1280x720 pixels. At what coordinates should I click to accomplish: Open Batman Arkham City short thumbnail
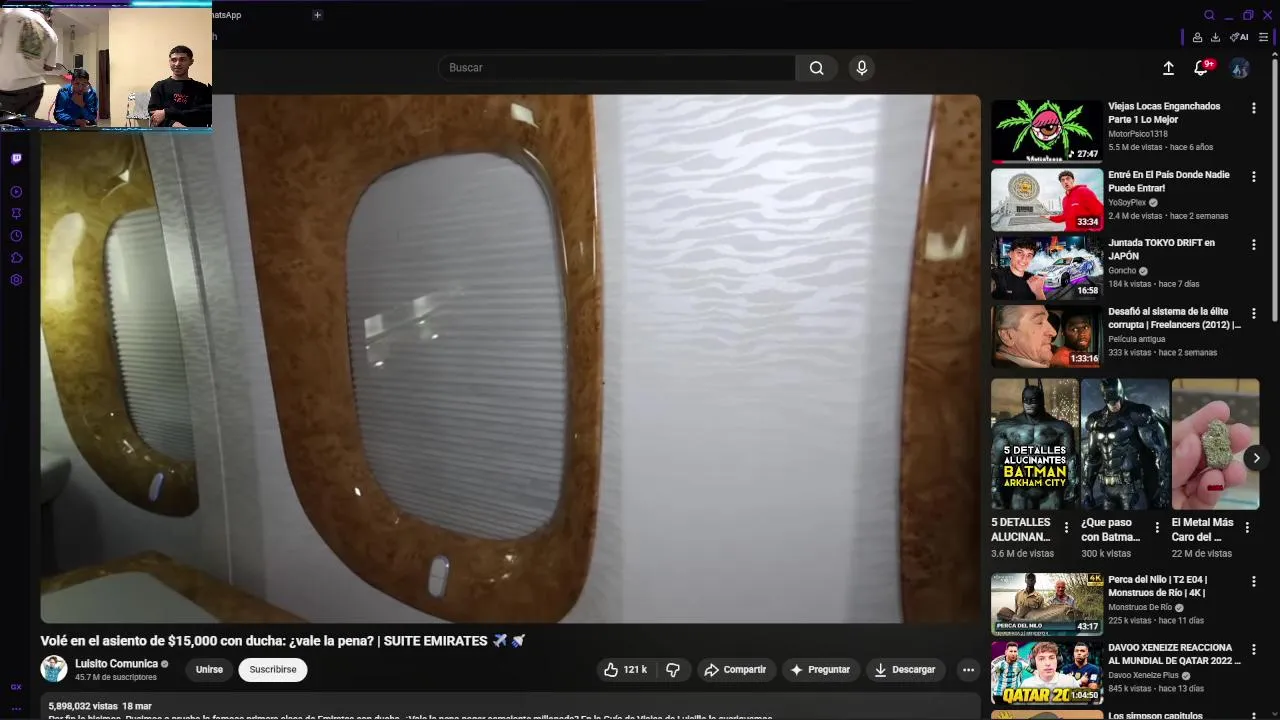coord(1034,444)
